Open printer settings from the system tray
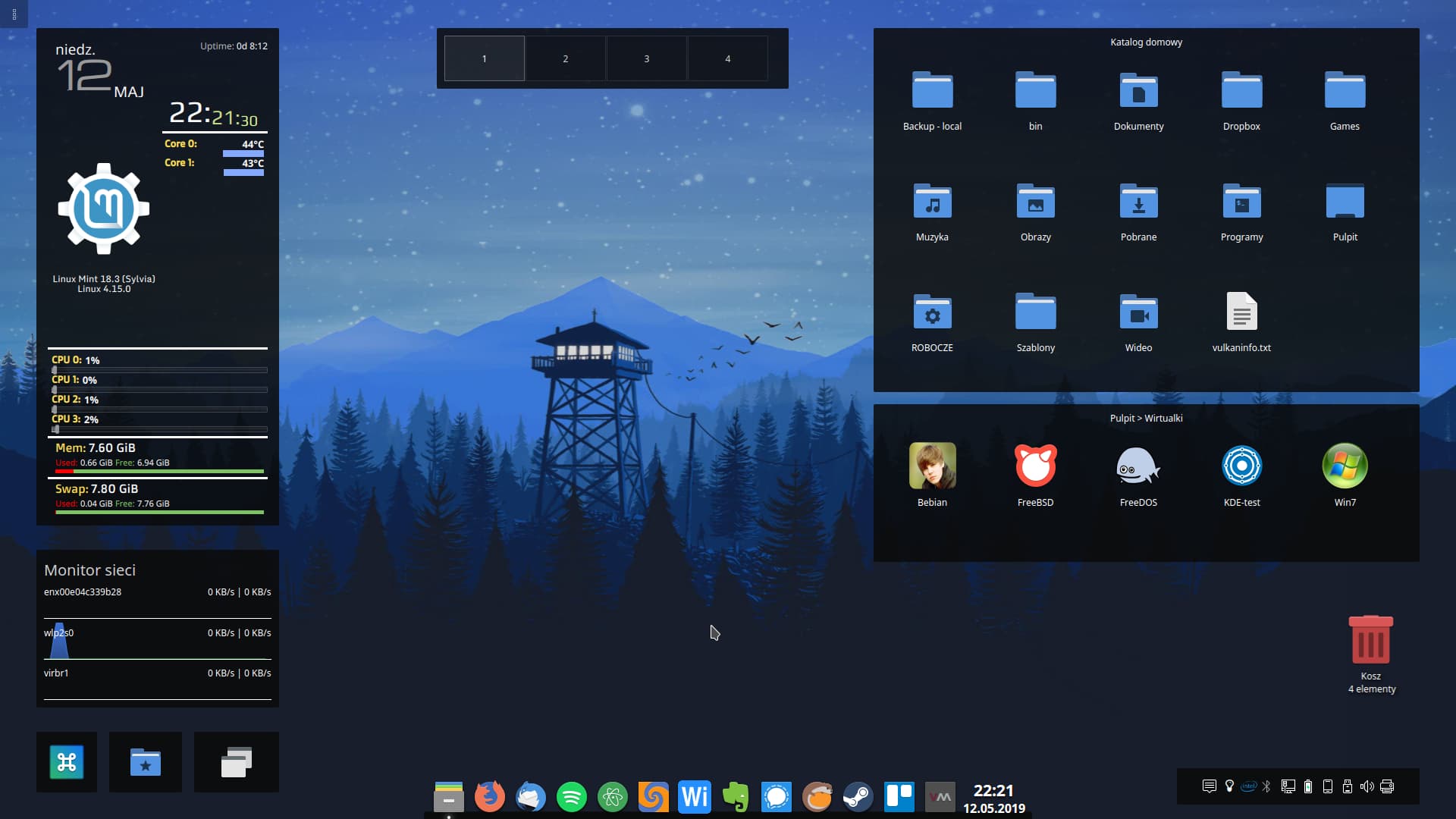 (1387, 786)
